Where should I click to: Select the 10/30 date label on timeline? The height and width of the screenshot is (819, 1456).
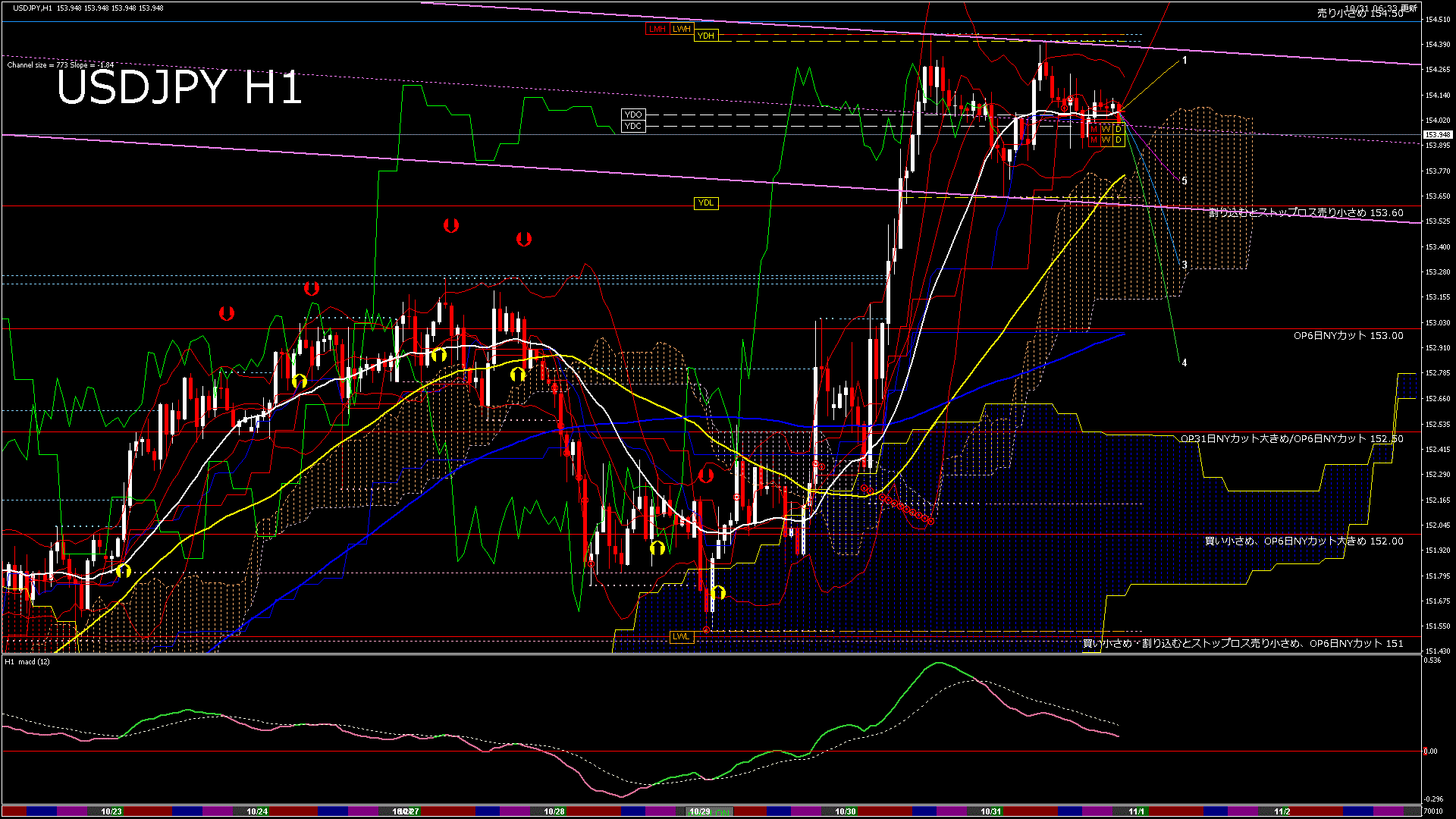[x=846, y=811]
